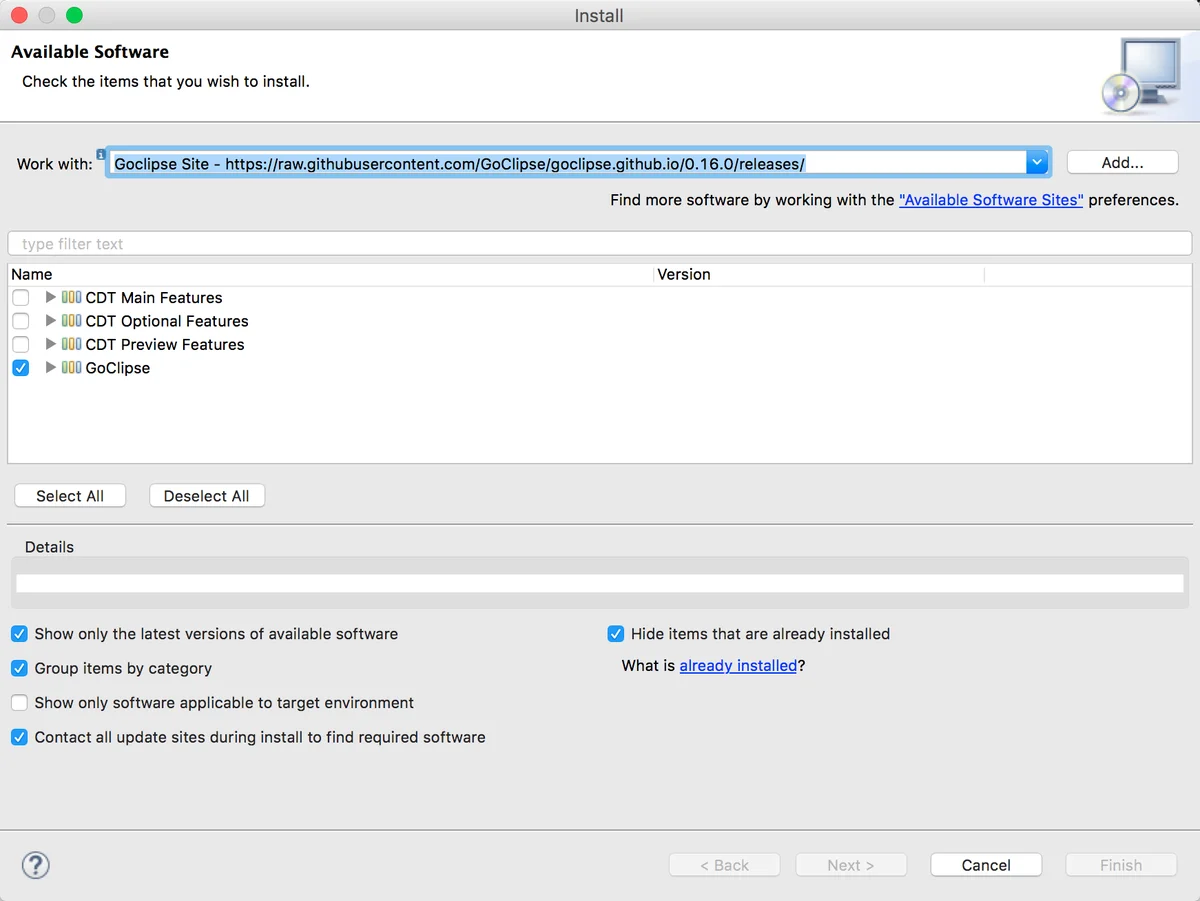Enable Show only software applicable to target environment
This screenshot has height=901, width=1200.
19,703
